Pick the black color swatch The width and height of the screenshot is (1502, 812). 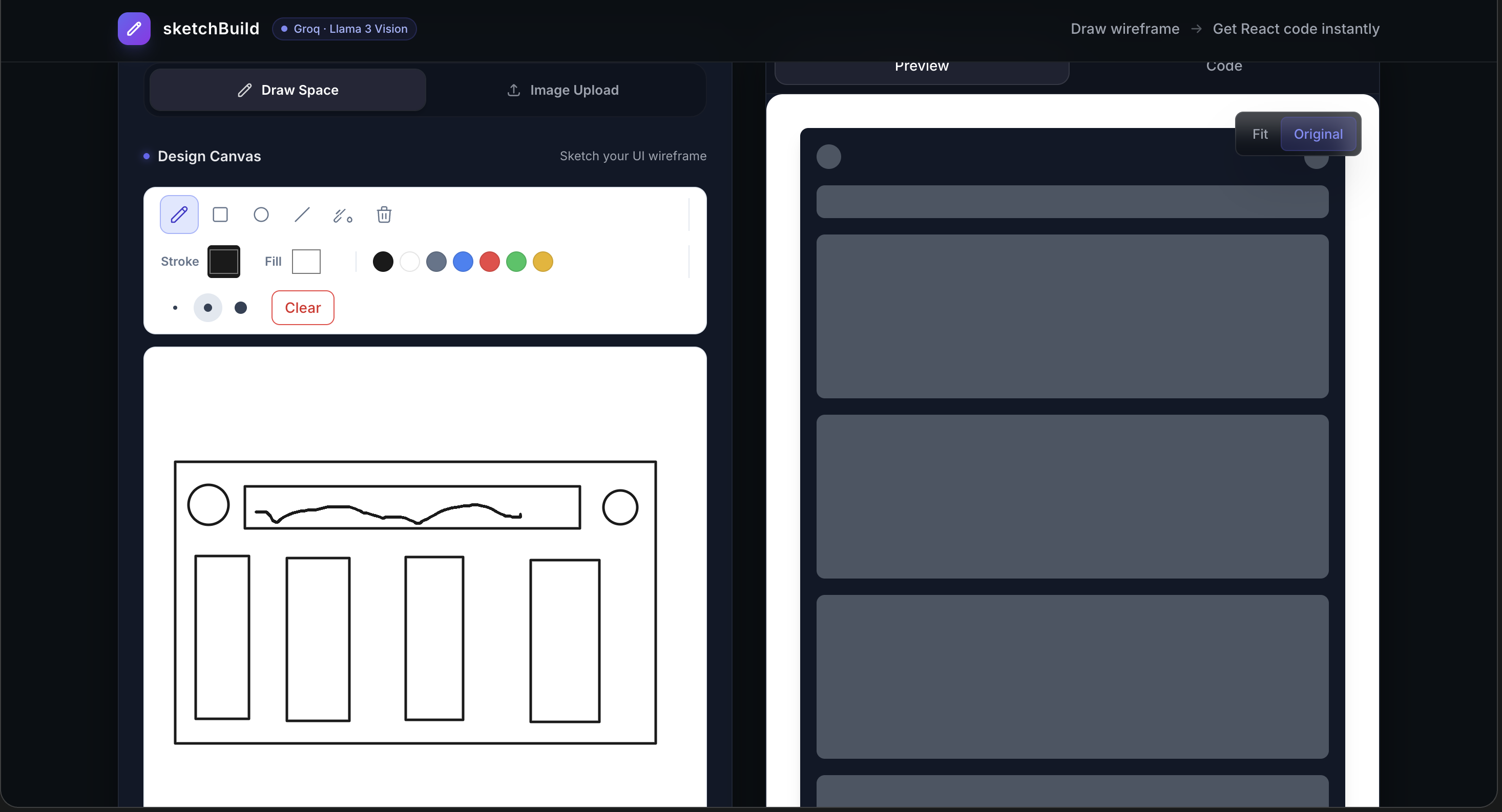click(383, 261)
